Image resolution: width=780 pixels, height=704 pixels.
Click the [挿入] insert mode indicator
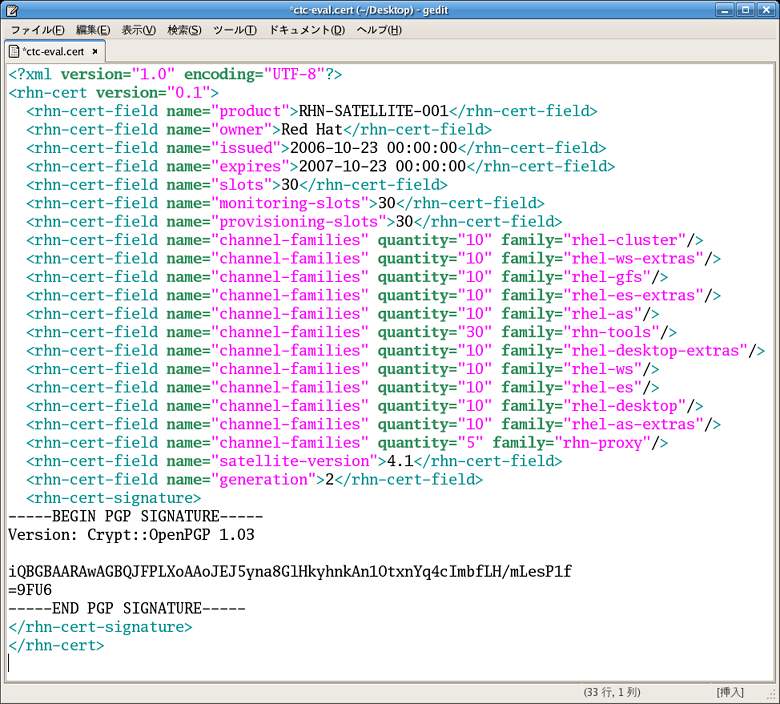(730, 692)
